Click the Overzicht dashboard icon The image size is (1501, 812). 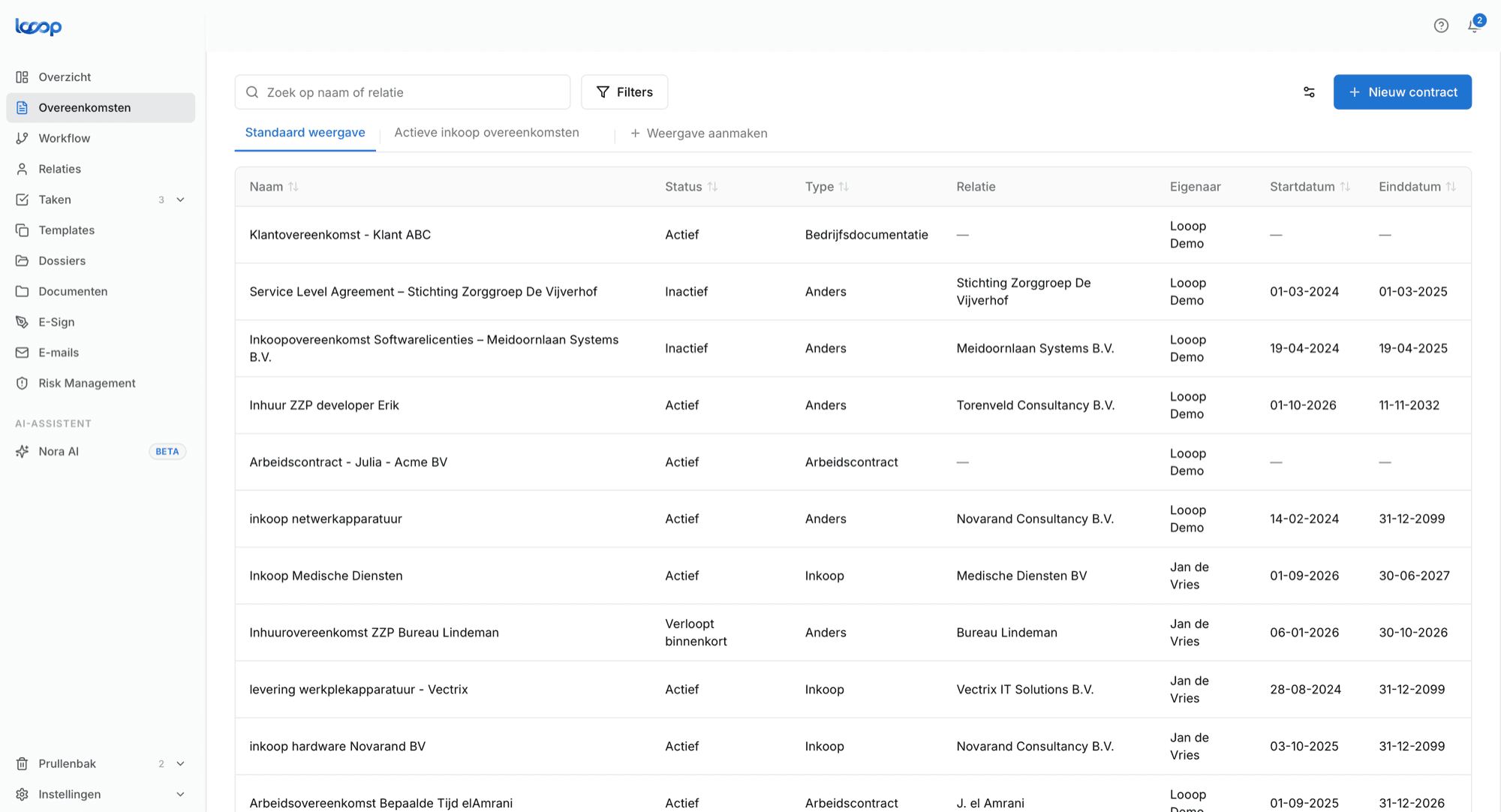pyautogui.click(x=23, y=77)
